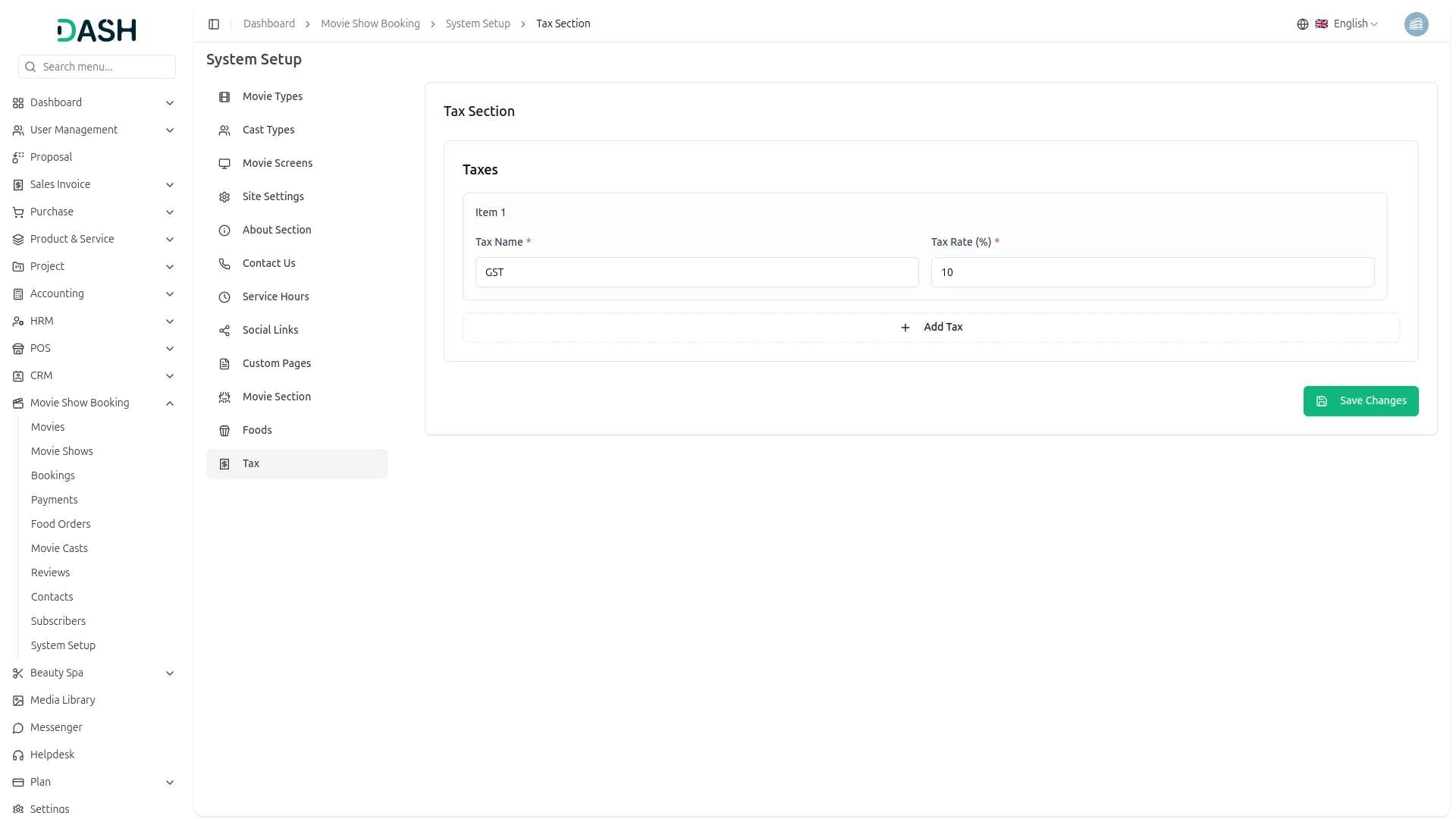Click the Cast Types icon
This screenshot has width=1456, height=819.
click(224, 130)
